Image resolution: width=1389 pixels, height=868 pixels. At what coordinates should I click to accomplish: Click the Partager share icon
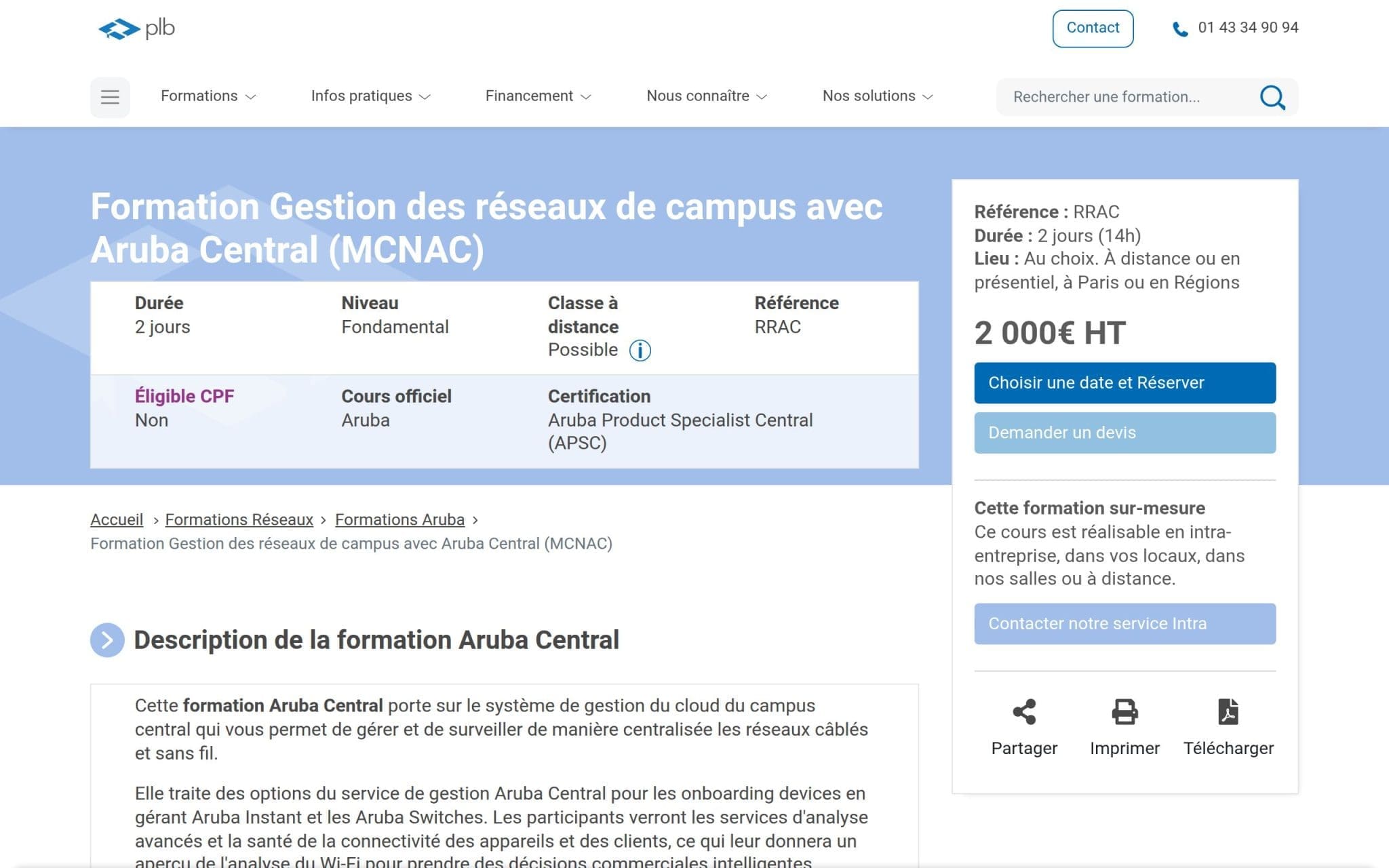click(x=1024, y=711)
